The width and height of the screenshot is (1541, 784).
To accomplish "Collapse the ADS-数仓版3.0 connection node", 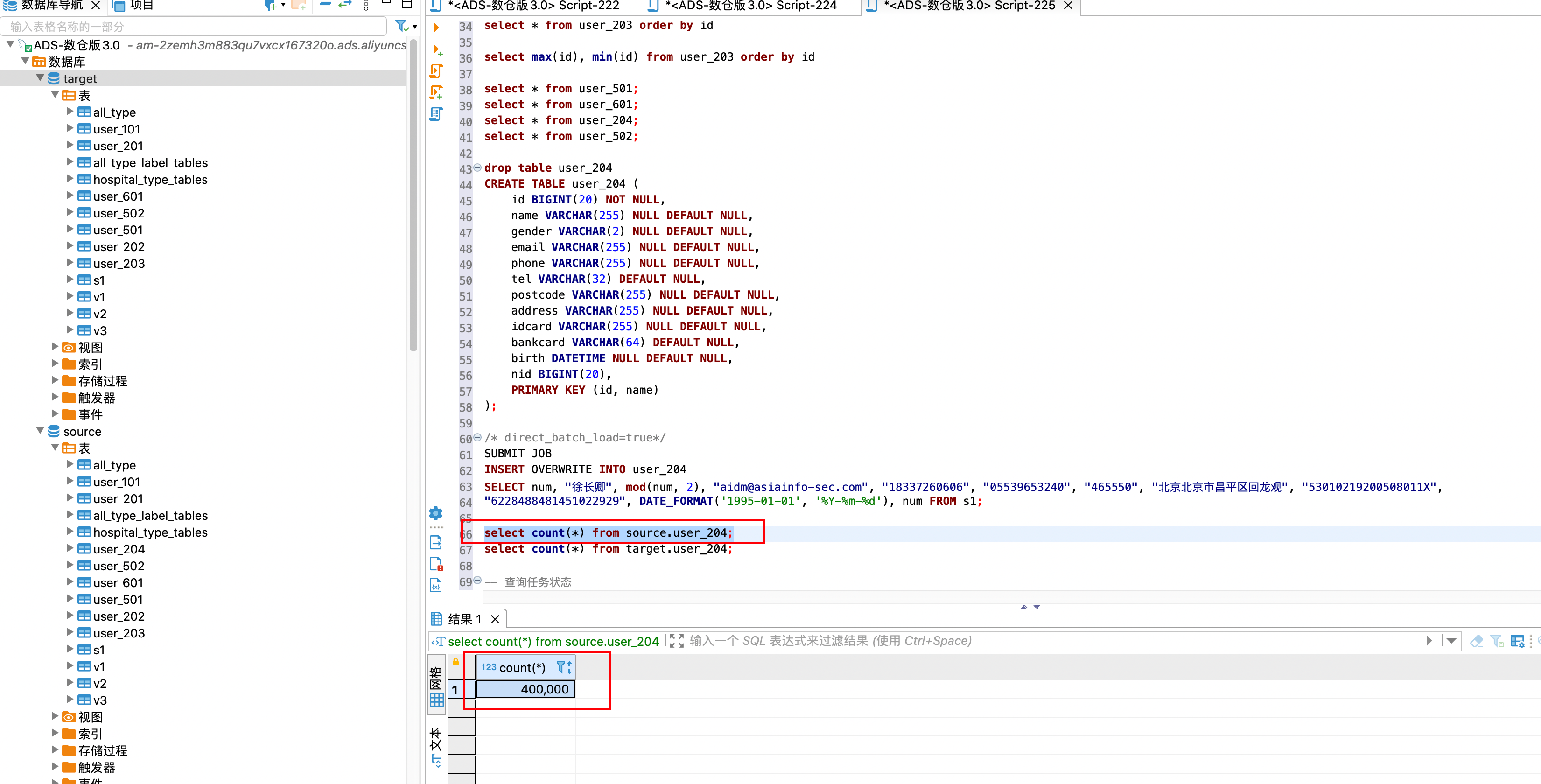I will (x=10, y=44).
